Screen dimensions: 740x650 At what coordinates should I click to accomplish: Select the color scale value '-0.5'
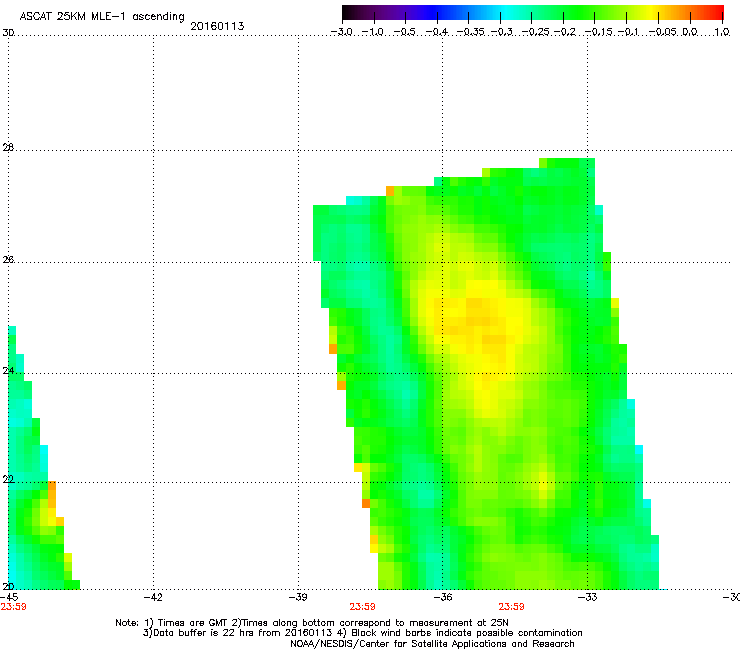tap(404, 32)
